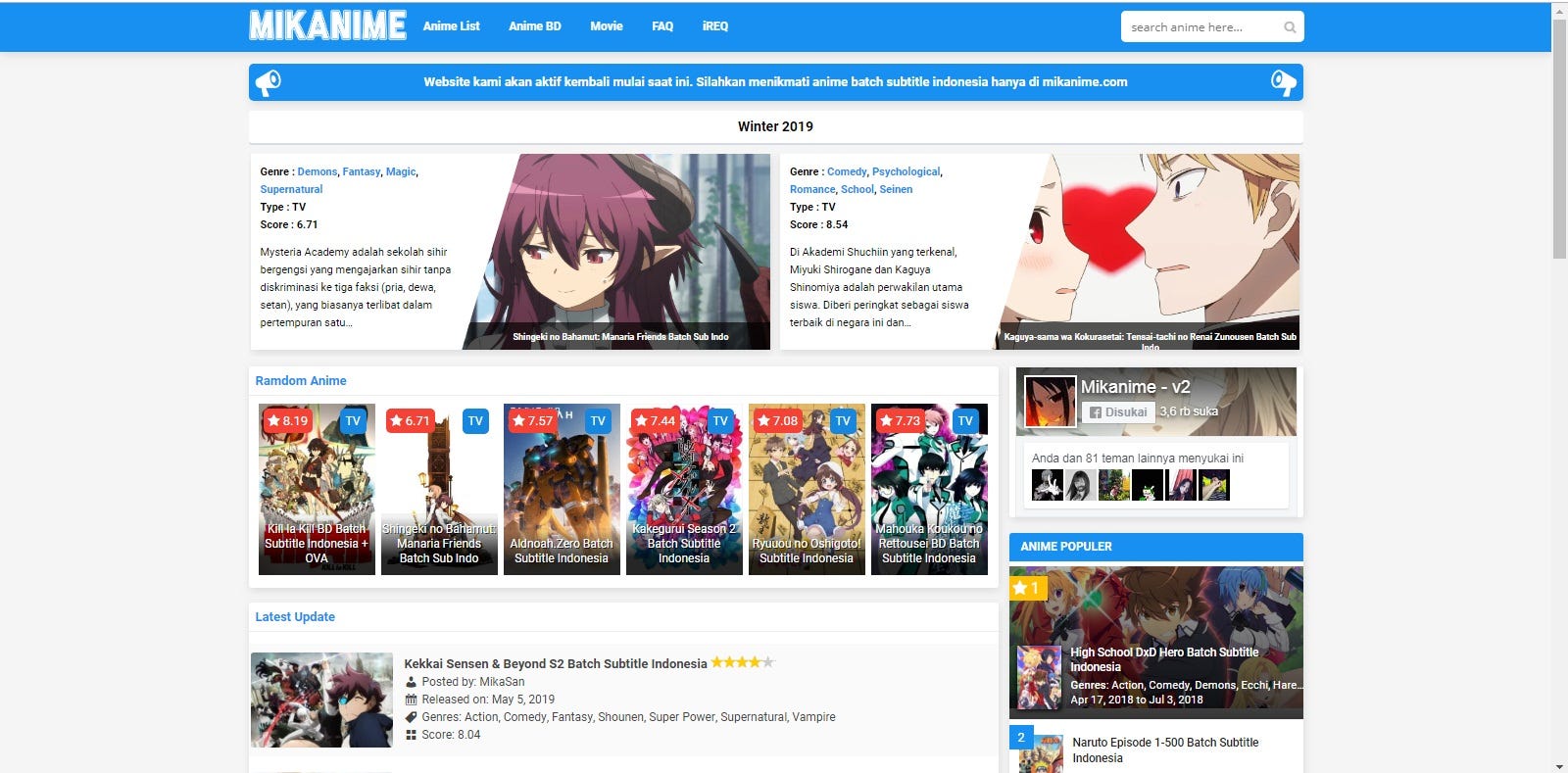Open the Comedy genre link for Kaguya-sama
The height and width of the screenshot is (773, 1568).
coord(847,171)
